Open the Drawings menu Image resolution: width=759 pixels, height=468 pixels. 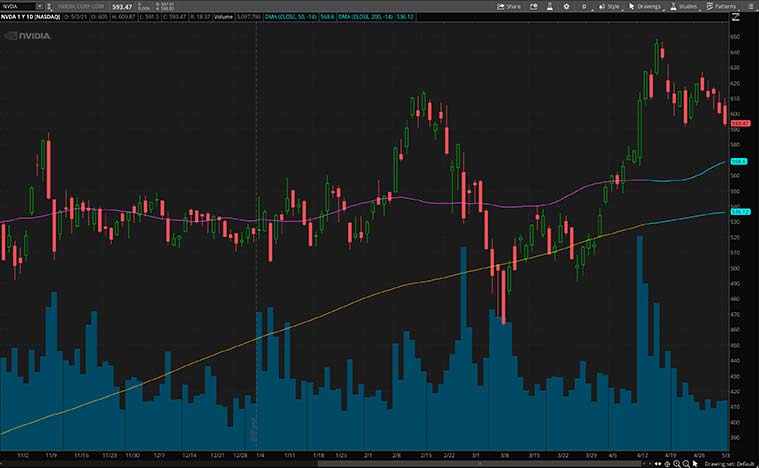[x=645, y=6]
